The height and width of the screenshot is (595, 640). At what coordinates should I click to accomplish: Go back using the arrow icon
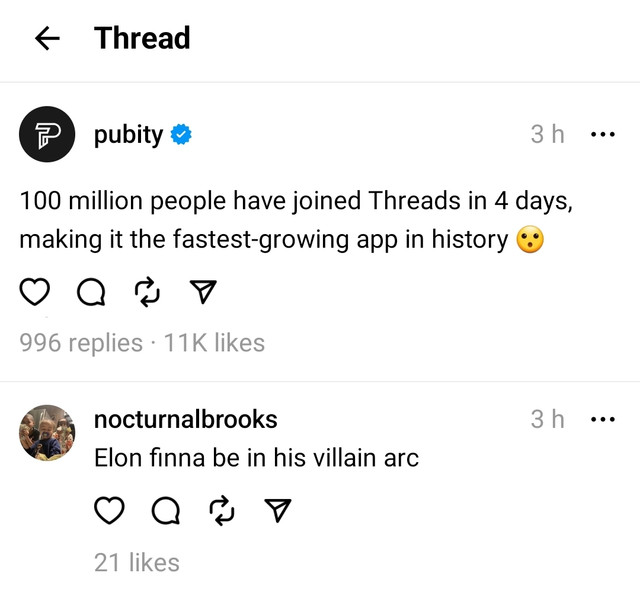[x=46, y=39]
